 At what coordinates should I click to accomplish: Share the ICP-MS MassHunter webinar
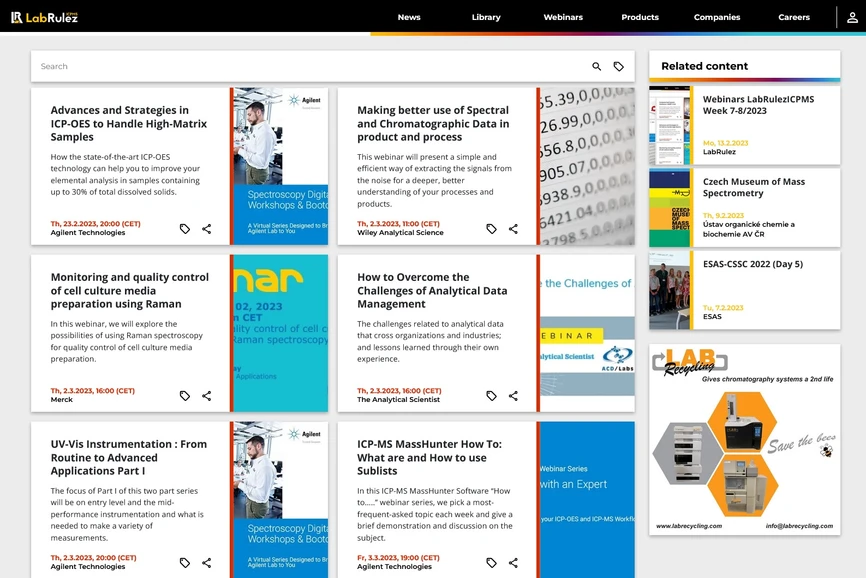pyautogui.click(x=513, y=563)
